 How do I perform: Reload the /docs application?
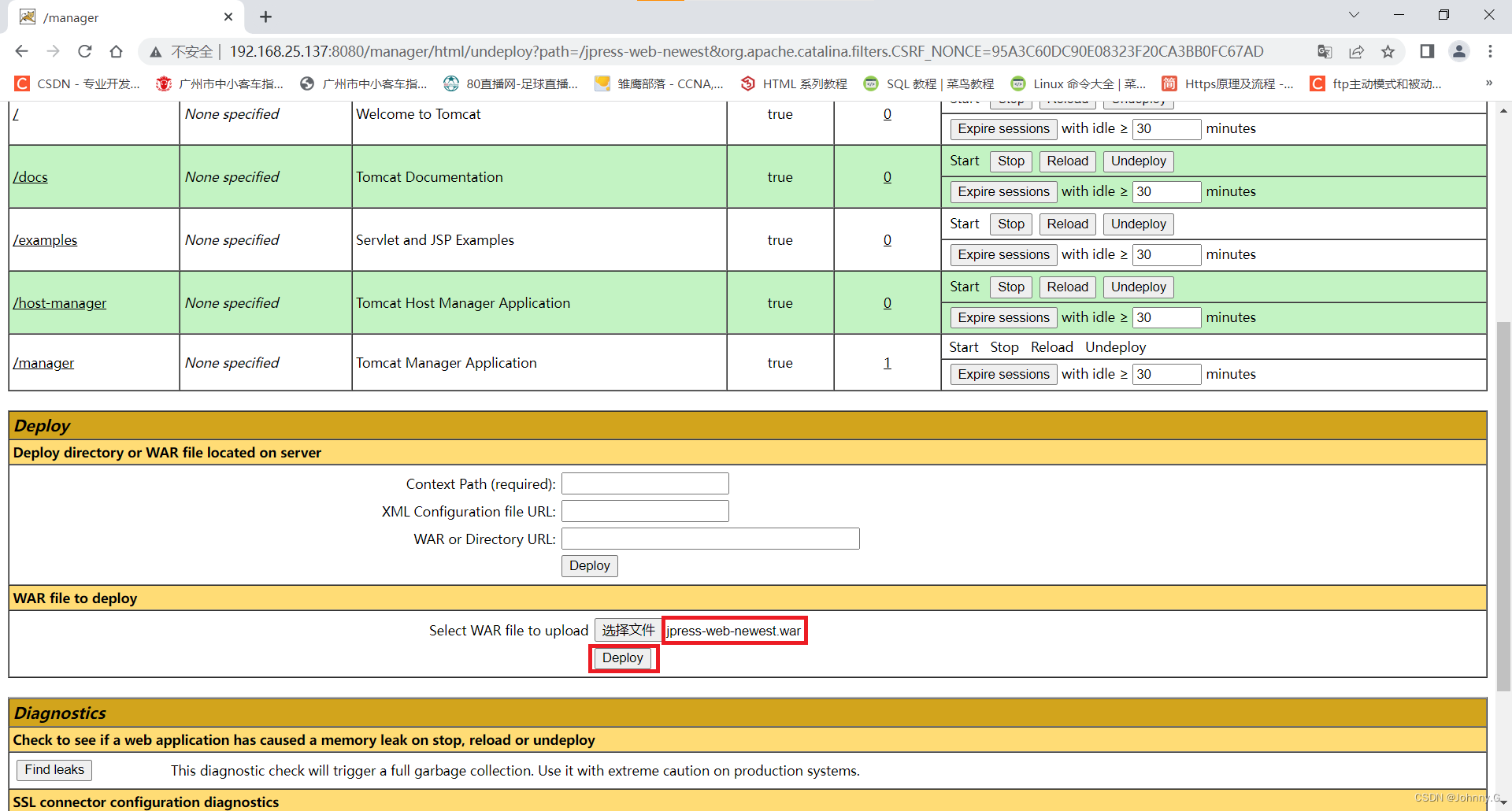(x=1067, y=161)
